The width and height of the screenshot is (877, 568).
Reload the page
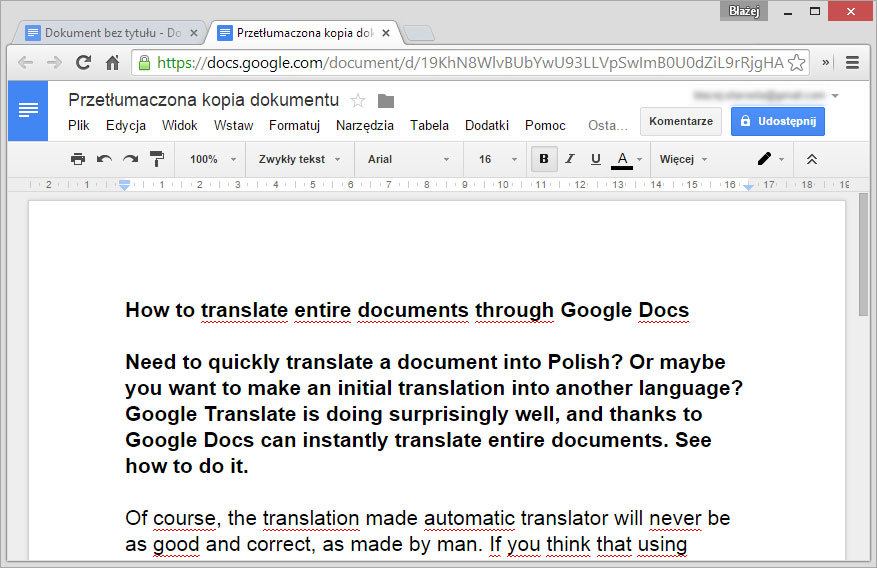(x=83, y=63)
